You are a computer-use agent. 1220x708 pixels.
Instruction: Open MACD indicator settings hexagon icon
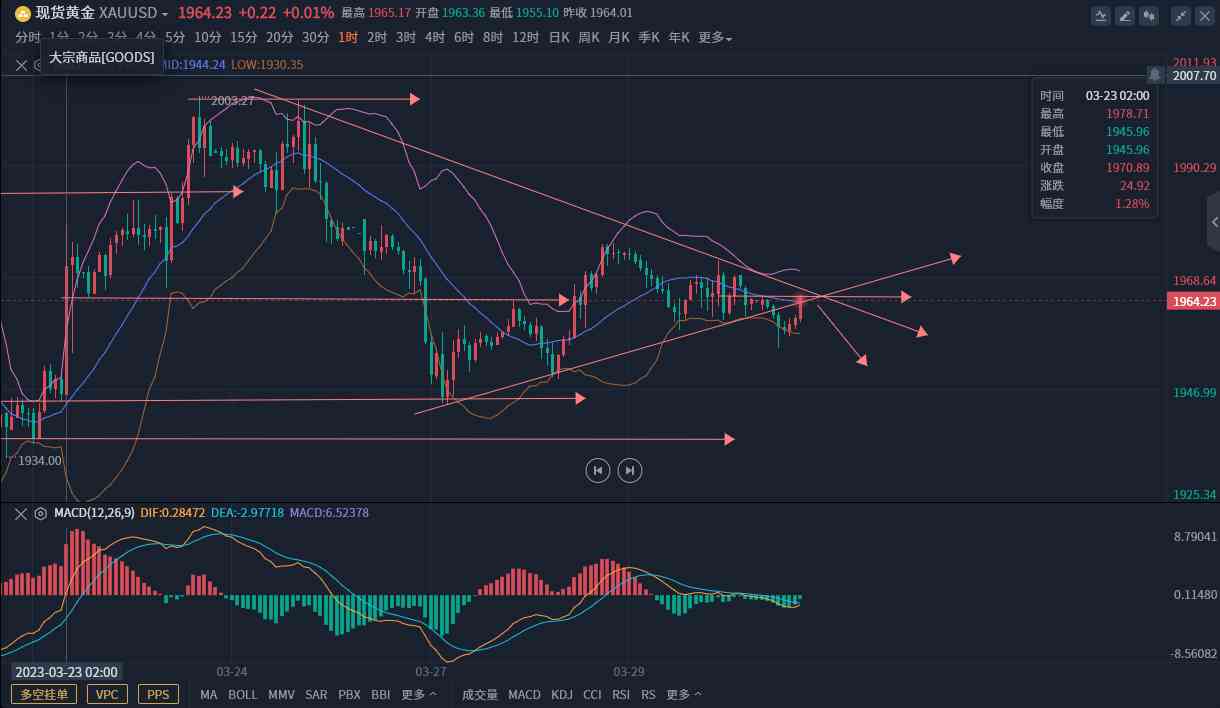[x=40, y=513]
